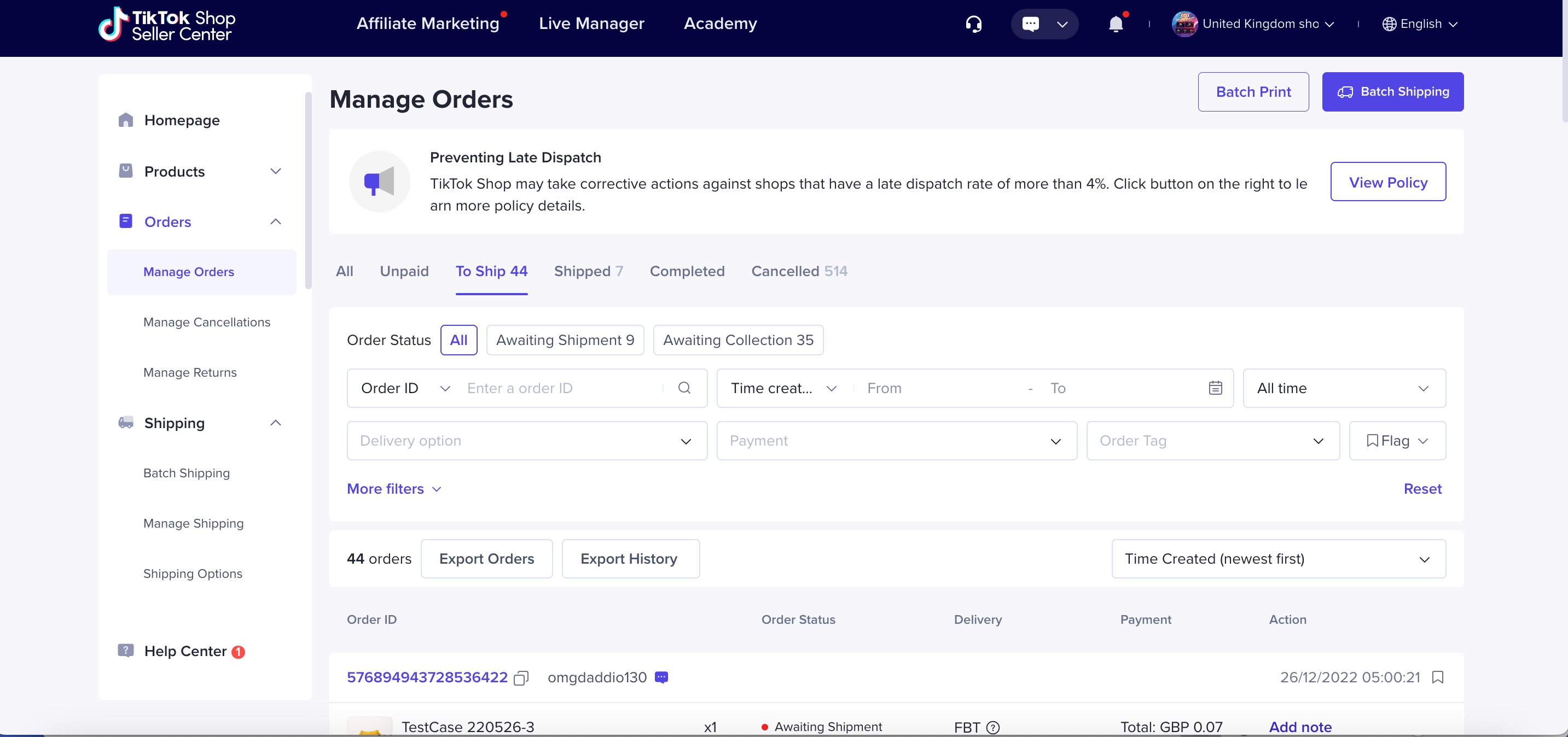Select the Awaiting Shipment 9 status filter
This screenshot has height=737, width=1568.
pos(564,340)
